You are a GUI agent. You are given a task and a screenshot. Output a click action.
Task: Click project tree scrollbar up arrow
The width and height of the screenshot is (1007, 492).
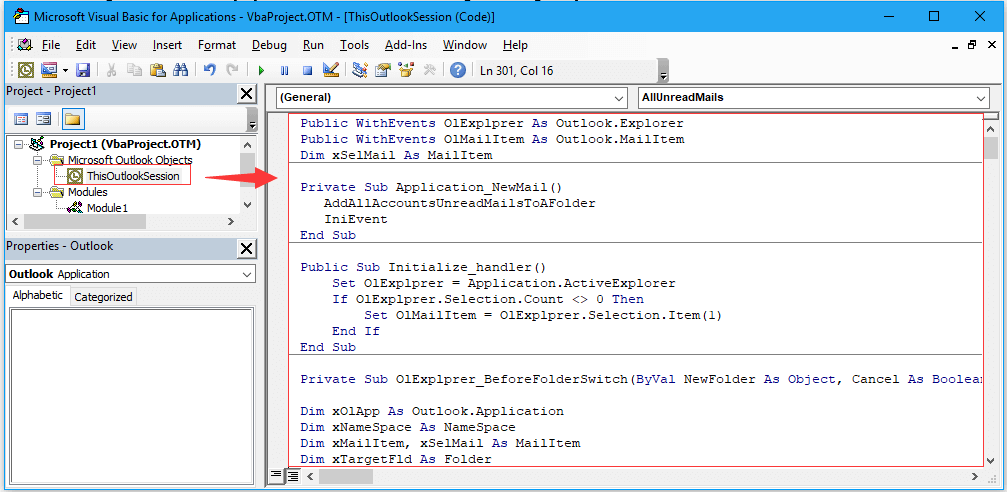(248, 145)
